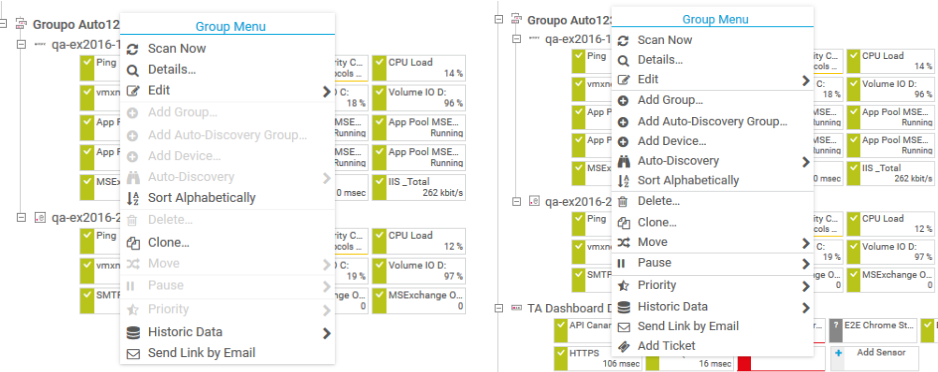Select Add Auto-Discovery Group in right menu
938x372 pixels.
point(712,122)
